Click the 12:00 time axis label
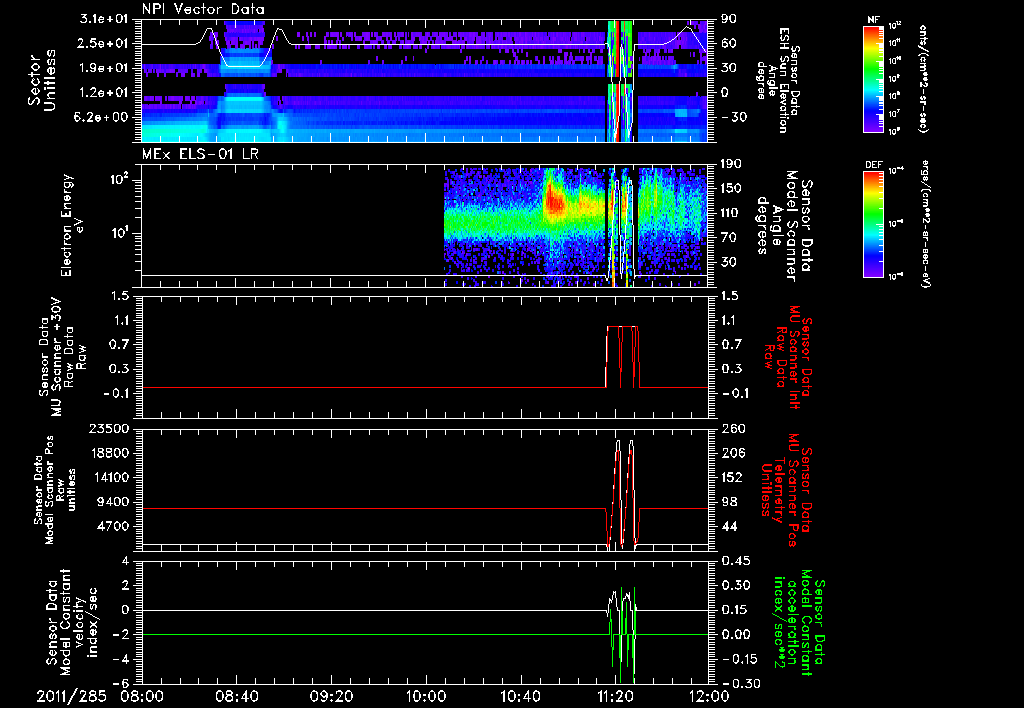 coord(709,696)
